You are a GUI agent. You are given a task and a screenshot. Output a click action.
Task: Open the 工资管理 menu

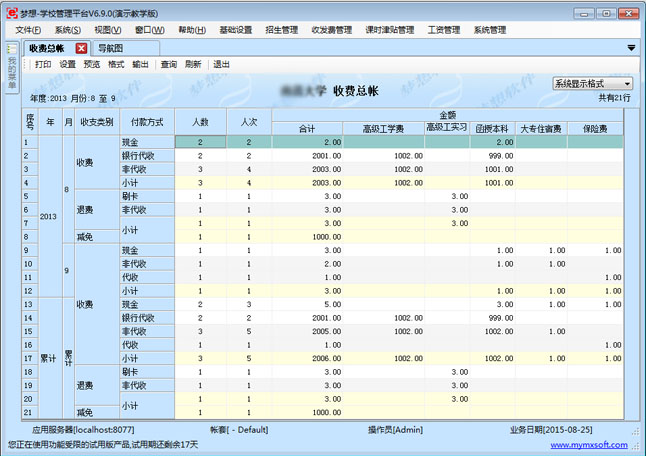point(444,30)
